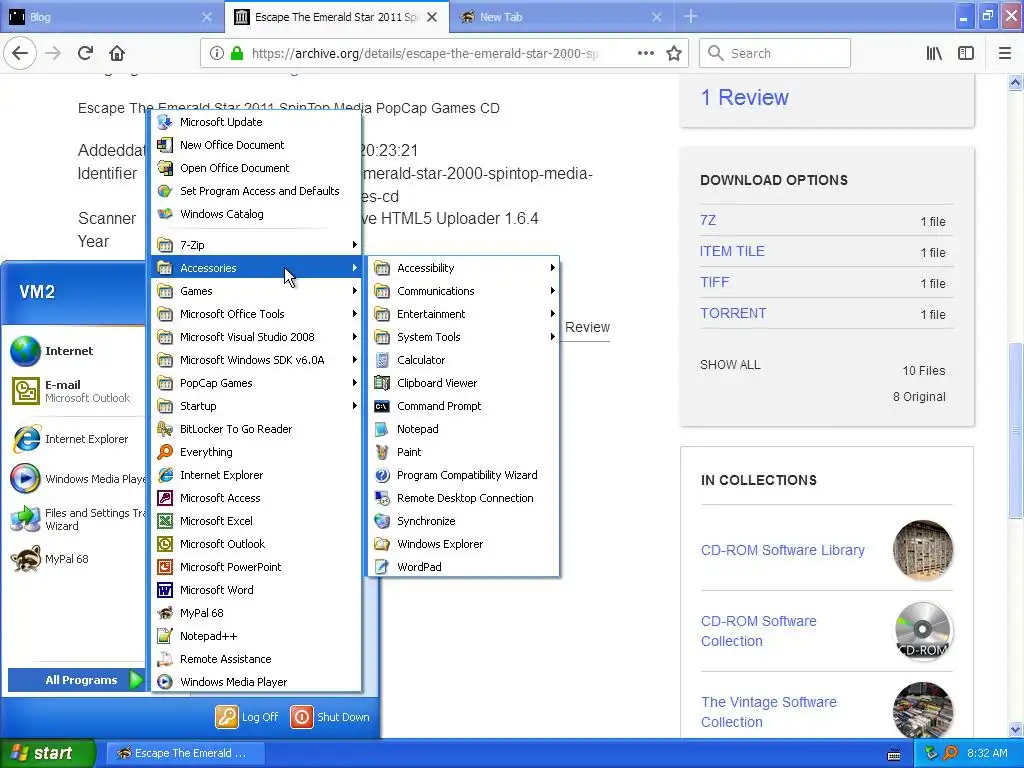The width and height of the screenshot is (1024, 768).
Task: Expand the 7-Zip submenu
Action: (x=256, y=245)
